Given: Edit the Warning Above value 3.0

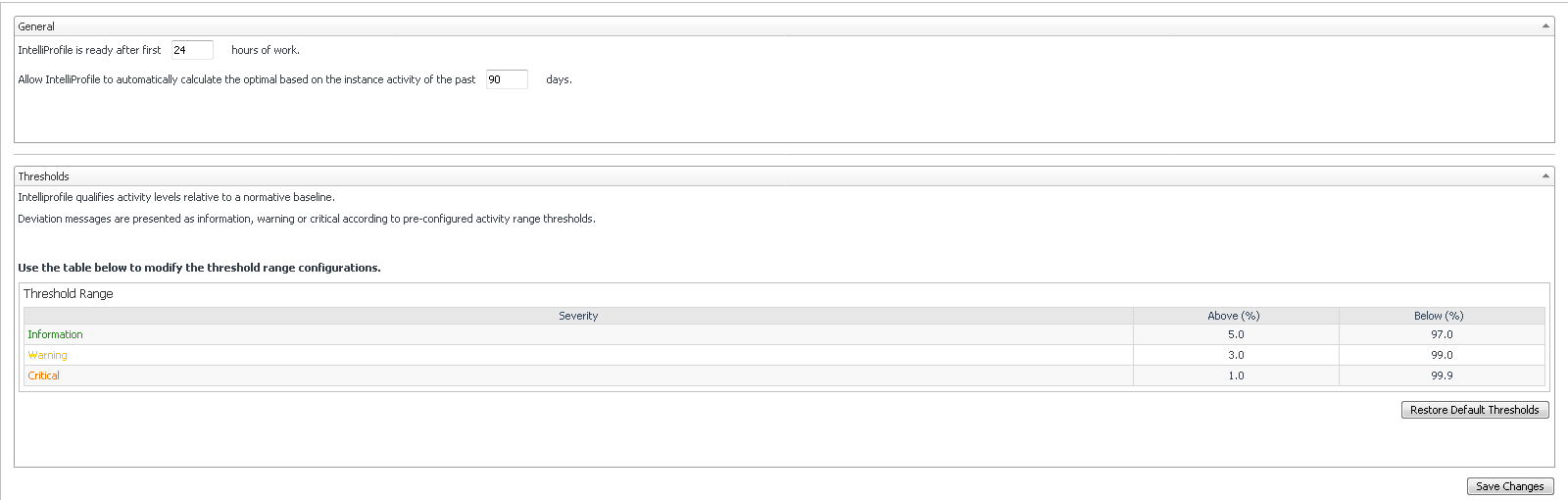Looking at the screenshot, I should pos(1236,355).
